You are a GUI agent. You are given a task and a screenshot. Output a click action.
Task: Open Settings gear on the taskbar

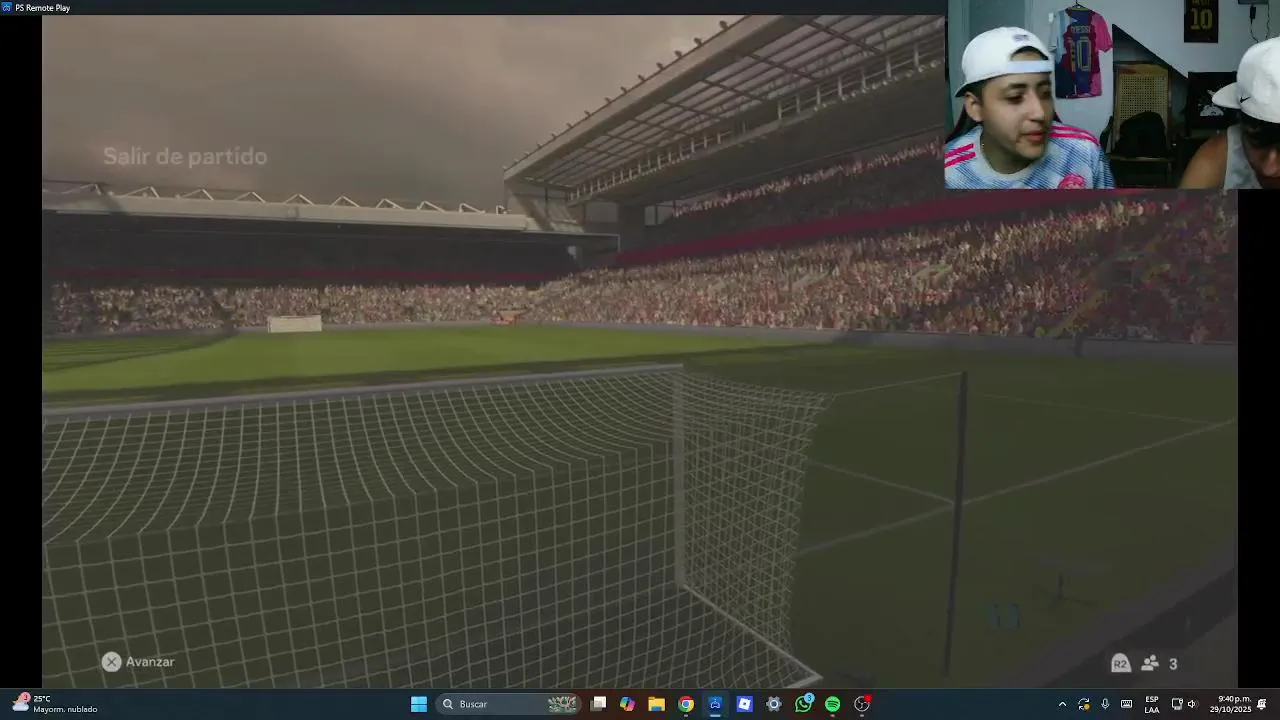pos(774,704)
